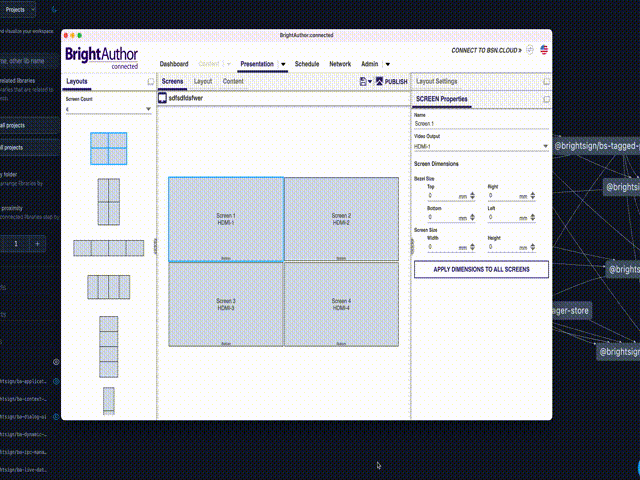Click the left panel collapse handle

(x=155, y=246)
